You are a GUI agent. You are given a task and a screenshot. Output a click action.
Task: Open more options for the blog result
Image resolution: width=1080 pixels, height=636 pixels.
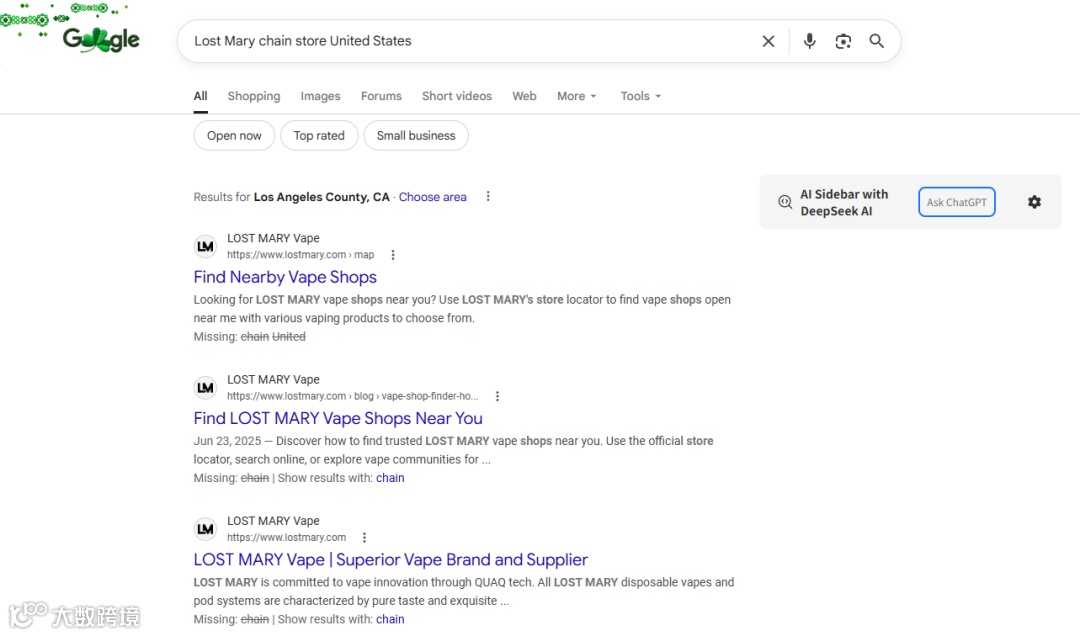pos(497,396)
